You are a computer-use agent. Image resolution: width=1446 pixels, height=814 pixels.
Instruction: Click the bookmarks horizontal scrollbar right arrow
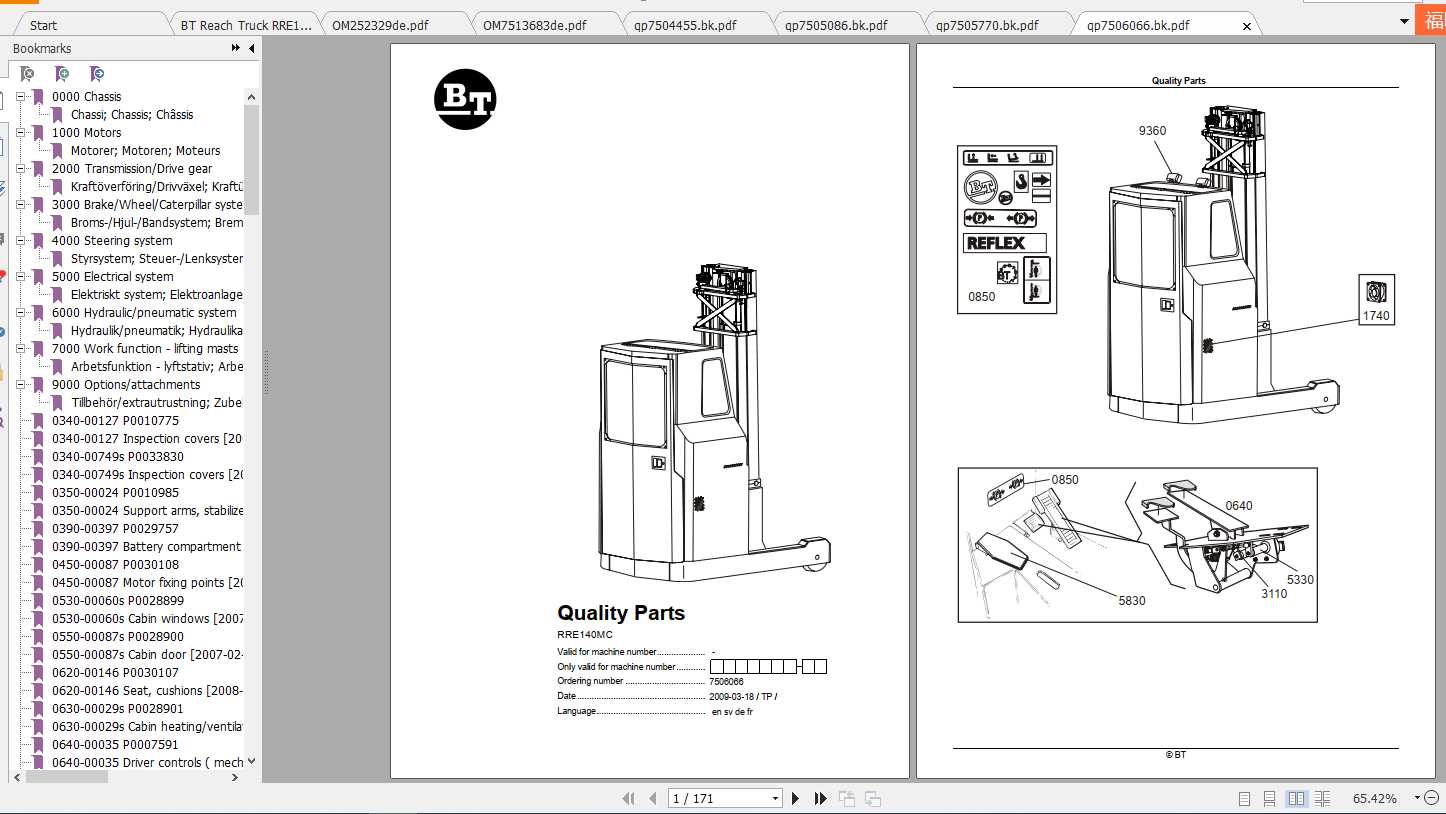pos(235,777)
